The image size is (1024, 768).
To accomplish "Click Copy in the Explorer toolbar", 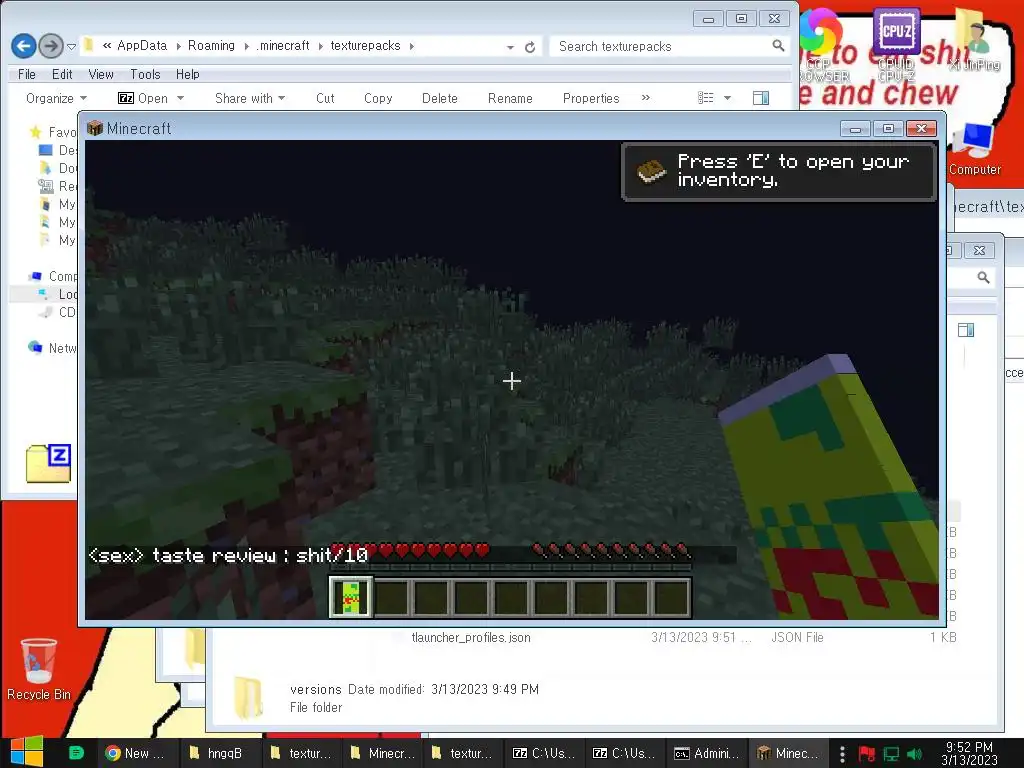I will click(x=378, y=99).
